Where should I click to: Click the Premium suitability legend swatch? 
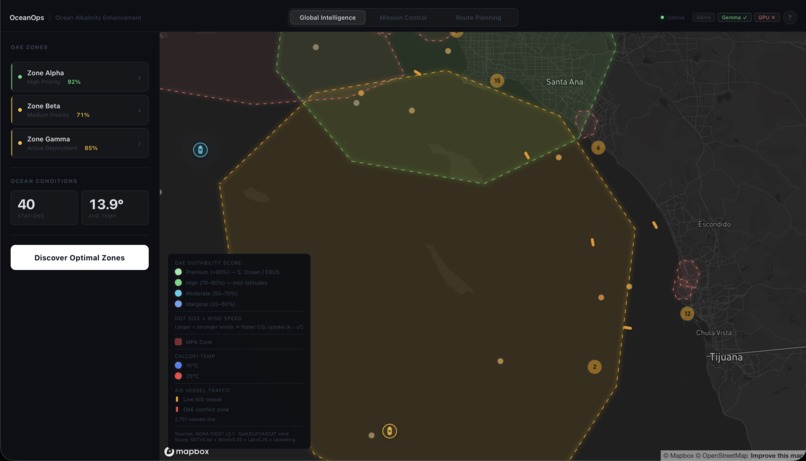(x=178, y=272)
